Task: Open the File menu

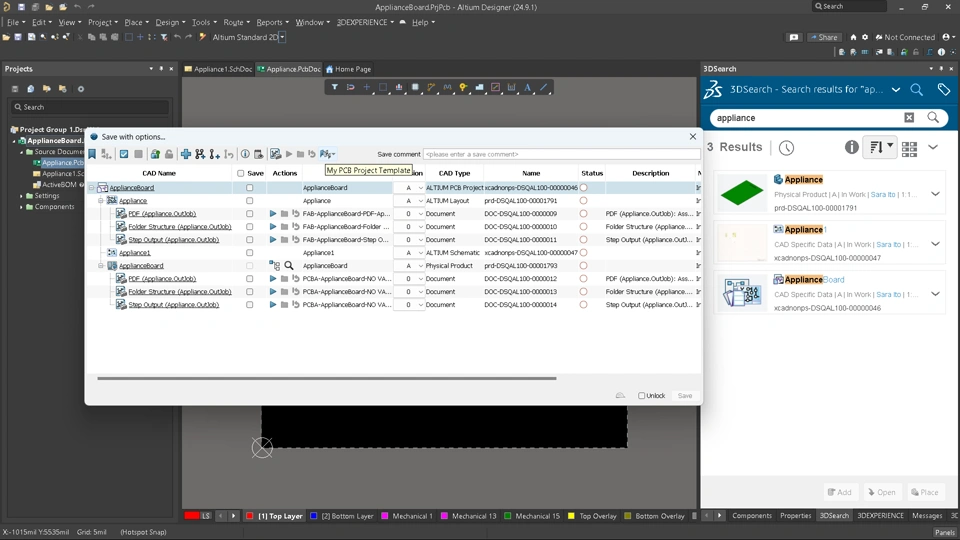Action: pos(15,22)
